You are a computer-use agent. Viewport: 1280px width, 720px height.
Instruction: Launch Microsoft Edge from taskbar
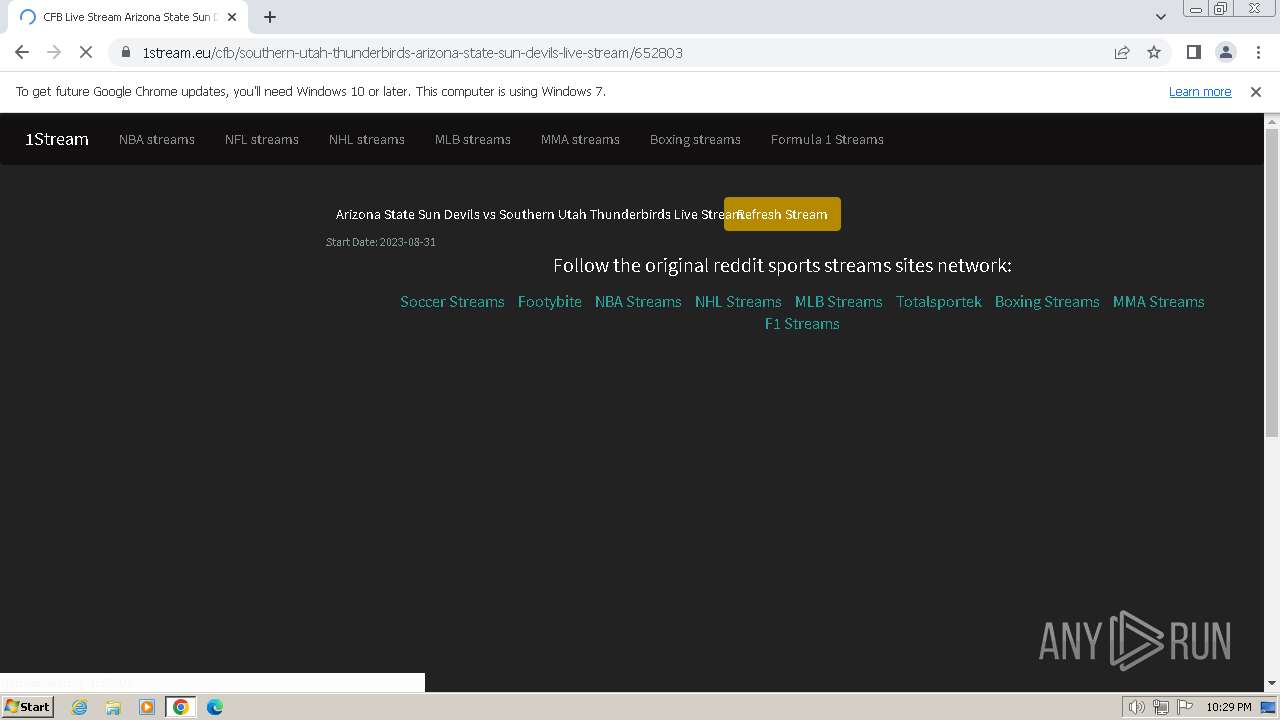click(215, 707)
